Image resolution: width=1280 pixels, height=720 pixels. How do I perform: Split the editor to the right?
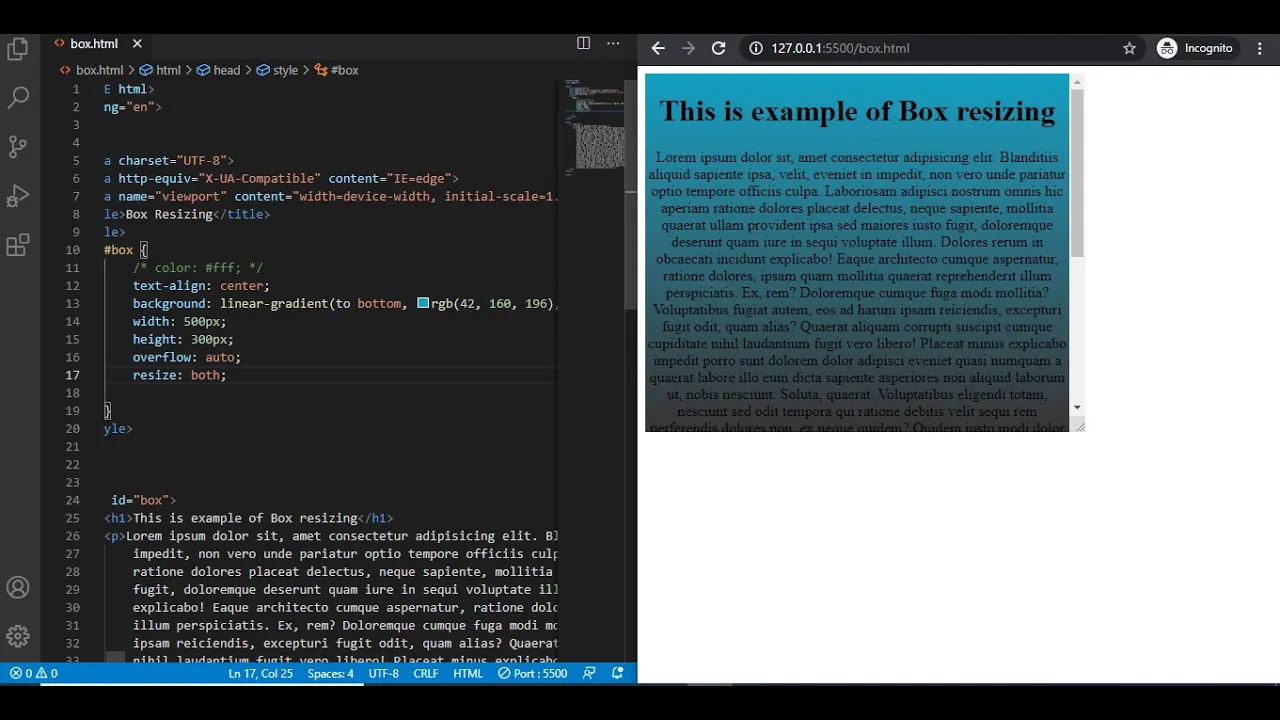click(x=583, y=43)
